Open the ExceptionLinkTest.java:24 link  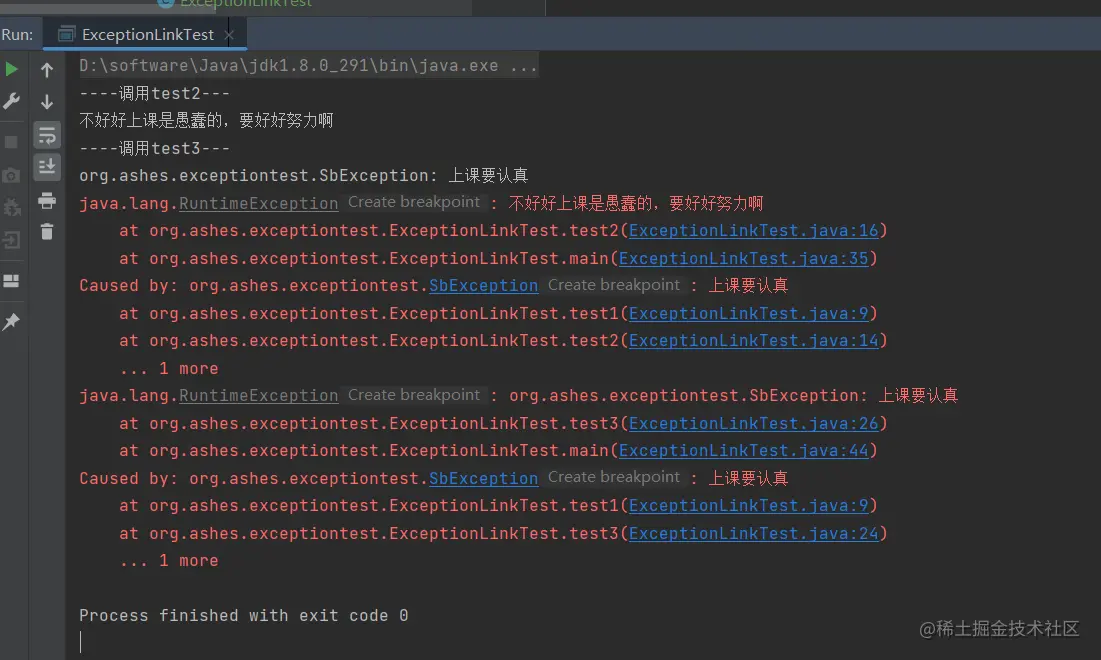(753, 534)
